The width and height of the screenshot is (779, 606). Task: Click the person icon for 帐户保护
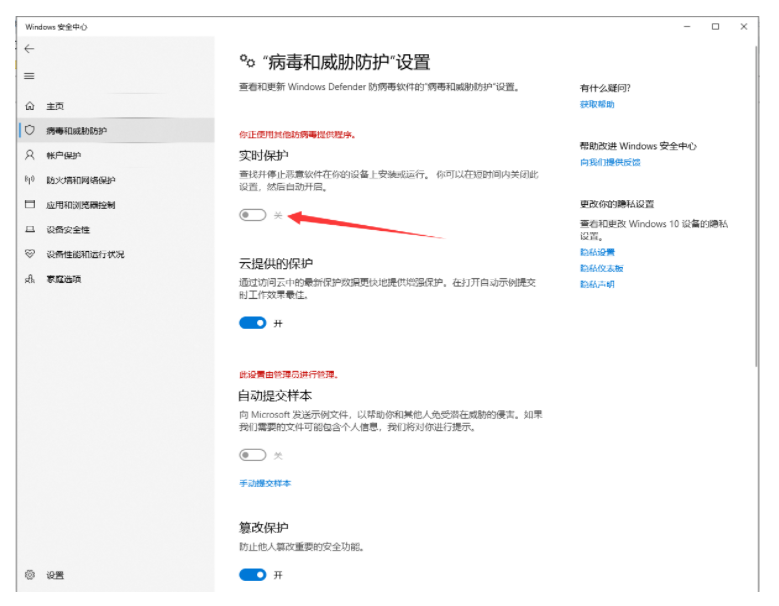[x=30, y=155]
